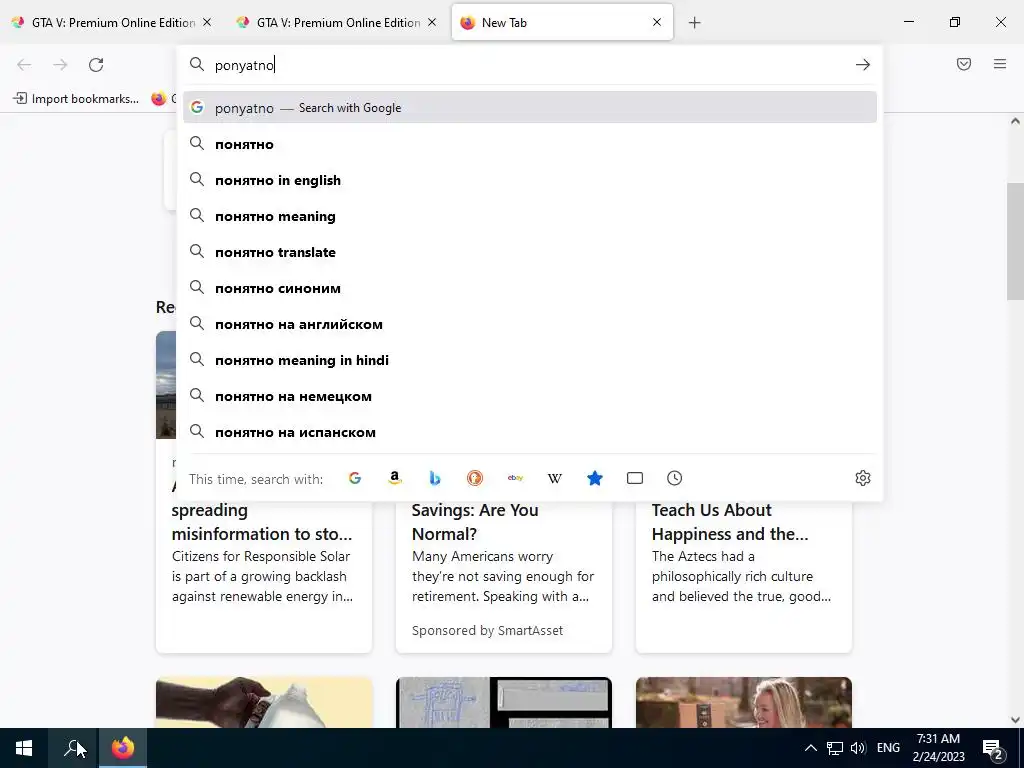
Task: Show hidden system tray icons
Action: 810,748
